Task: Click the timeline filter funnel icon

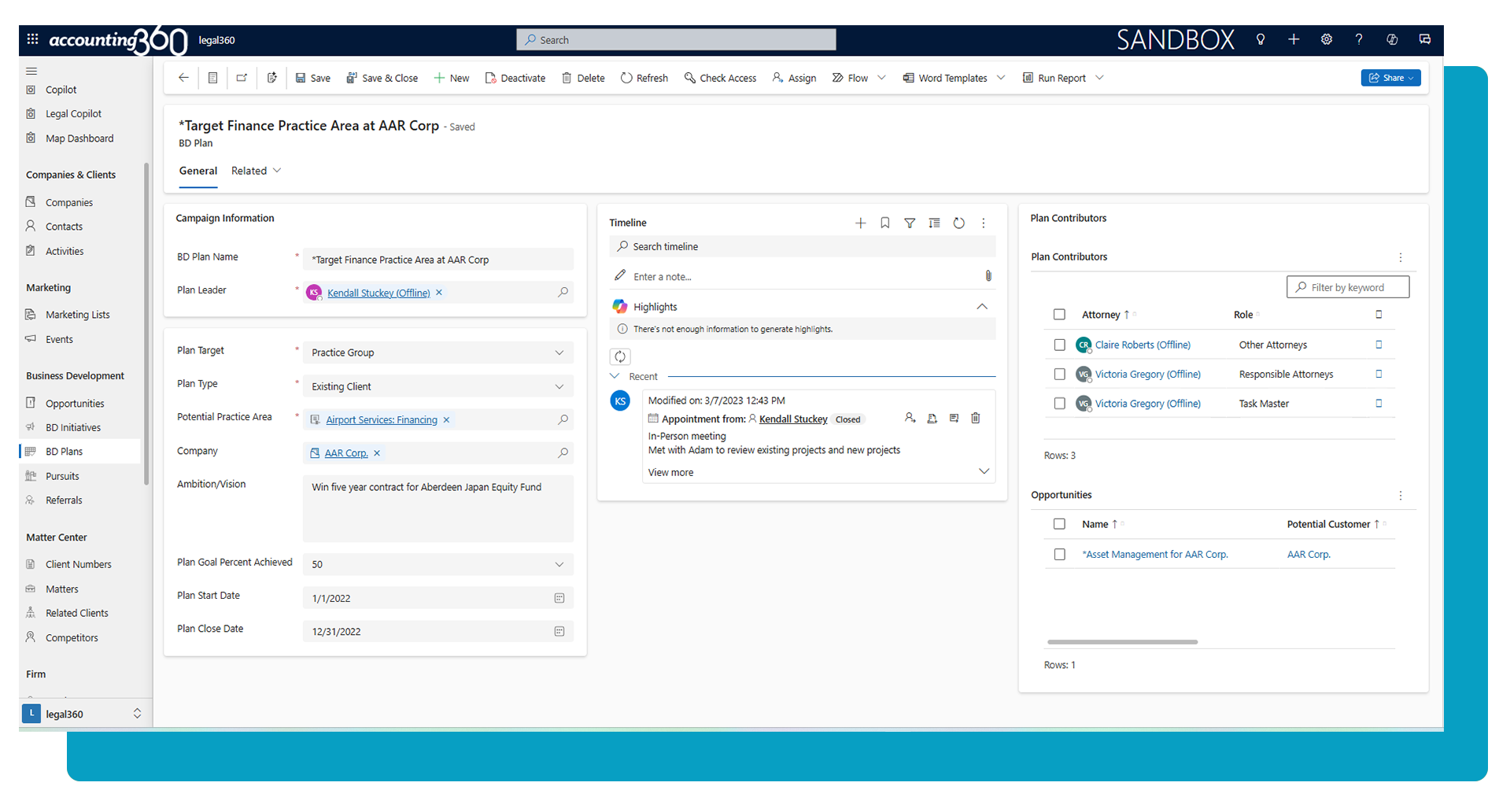Action: point(910,223)
